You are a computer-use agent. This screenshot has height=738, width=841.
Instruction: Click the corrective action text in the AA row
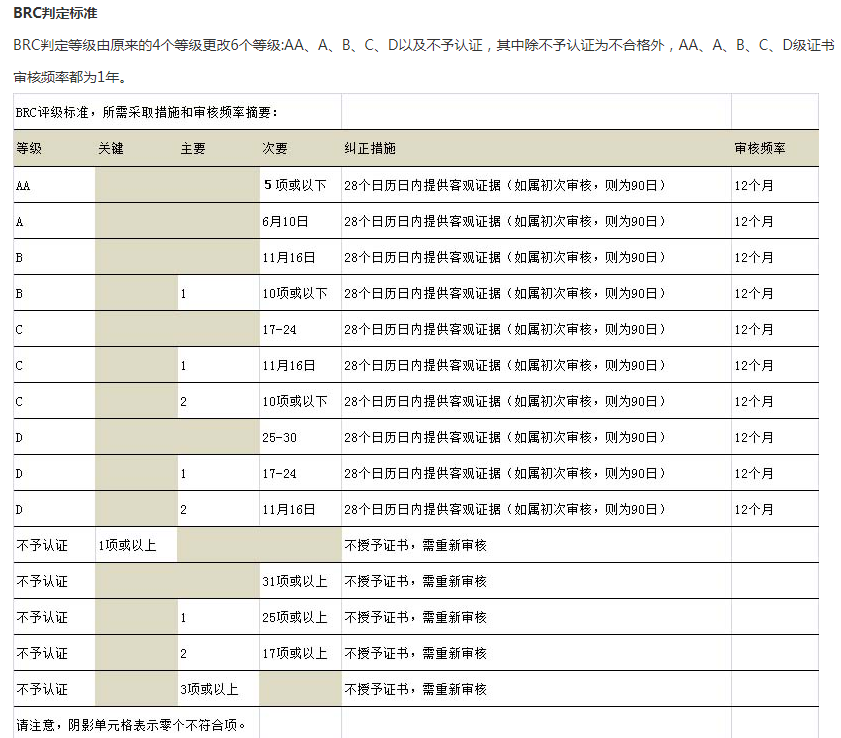point(505,186)
